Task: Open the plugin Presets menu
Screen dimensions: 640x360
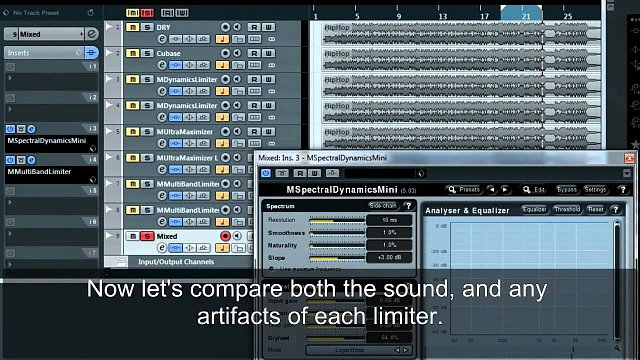Action: (464, 190)
